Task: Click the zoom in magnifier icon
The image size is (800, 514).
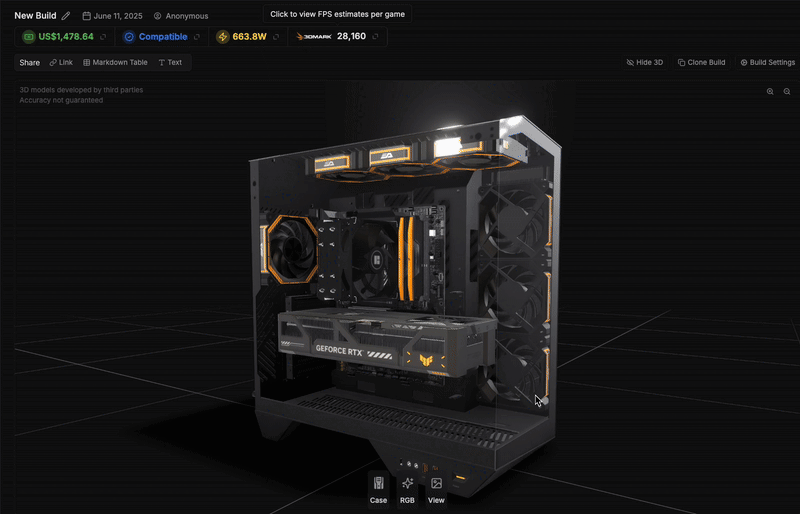Action: 770,91
